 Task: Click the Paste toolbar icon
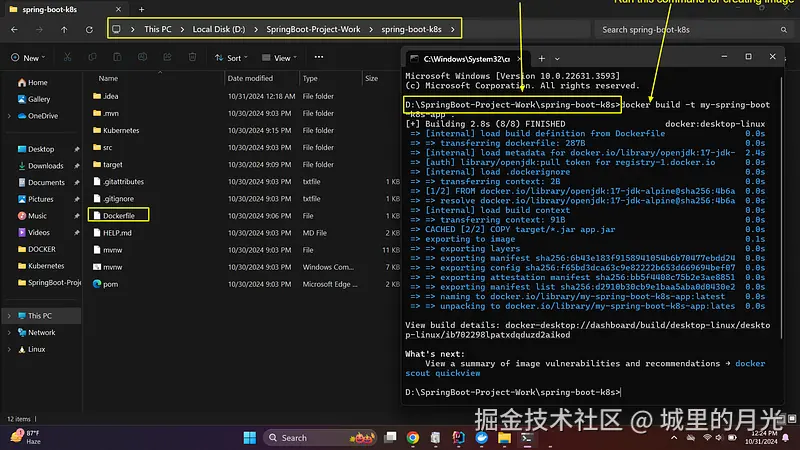pyautogui.click(x=117, y=58)
